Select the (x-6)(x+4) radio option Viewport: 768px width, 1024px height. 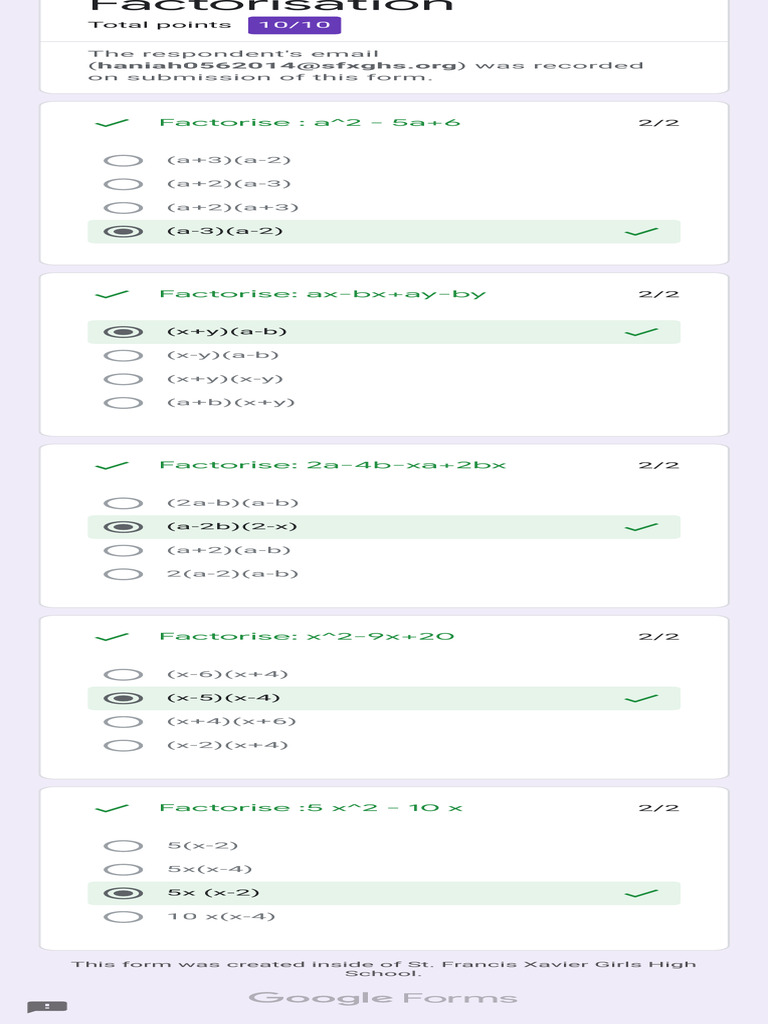click(123, 674)
